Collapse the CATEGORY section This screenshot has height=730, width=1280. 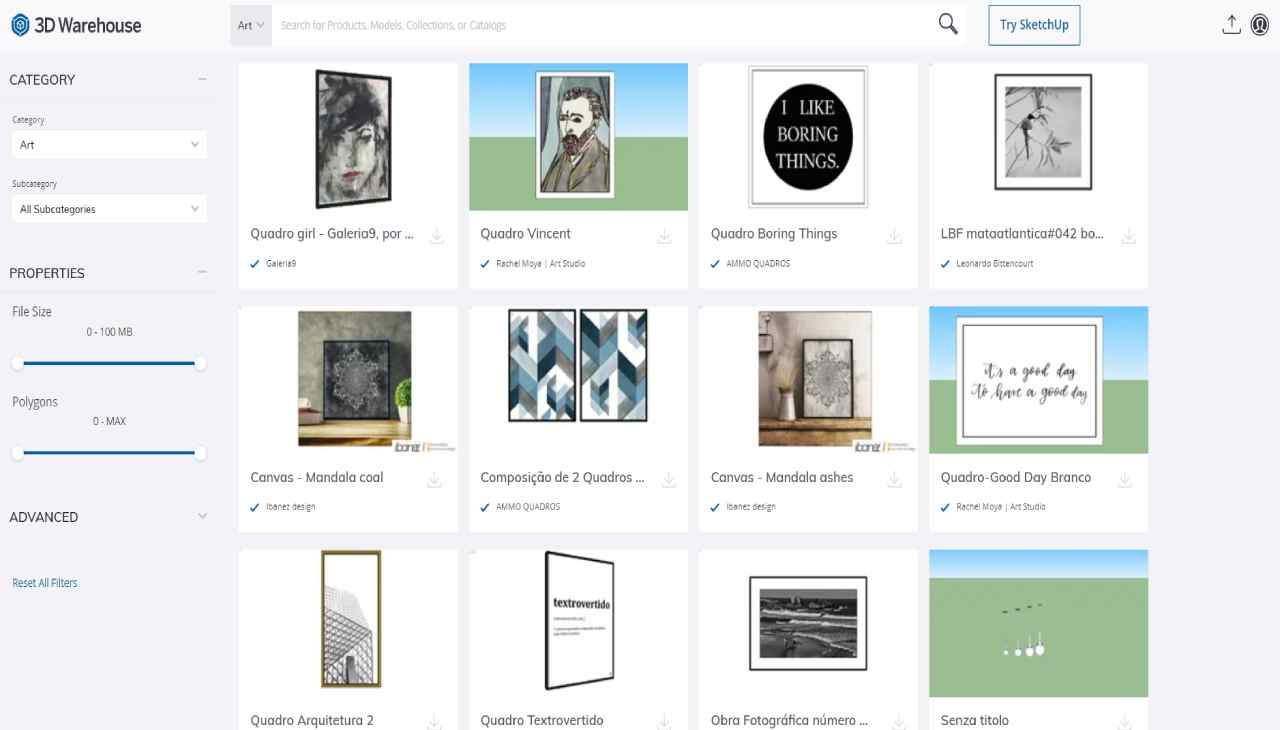click(x=203, y=80)
